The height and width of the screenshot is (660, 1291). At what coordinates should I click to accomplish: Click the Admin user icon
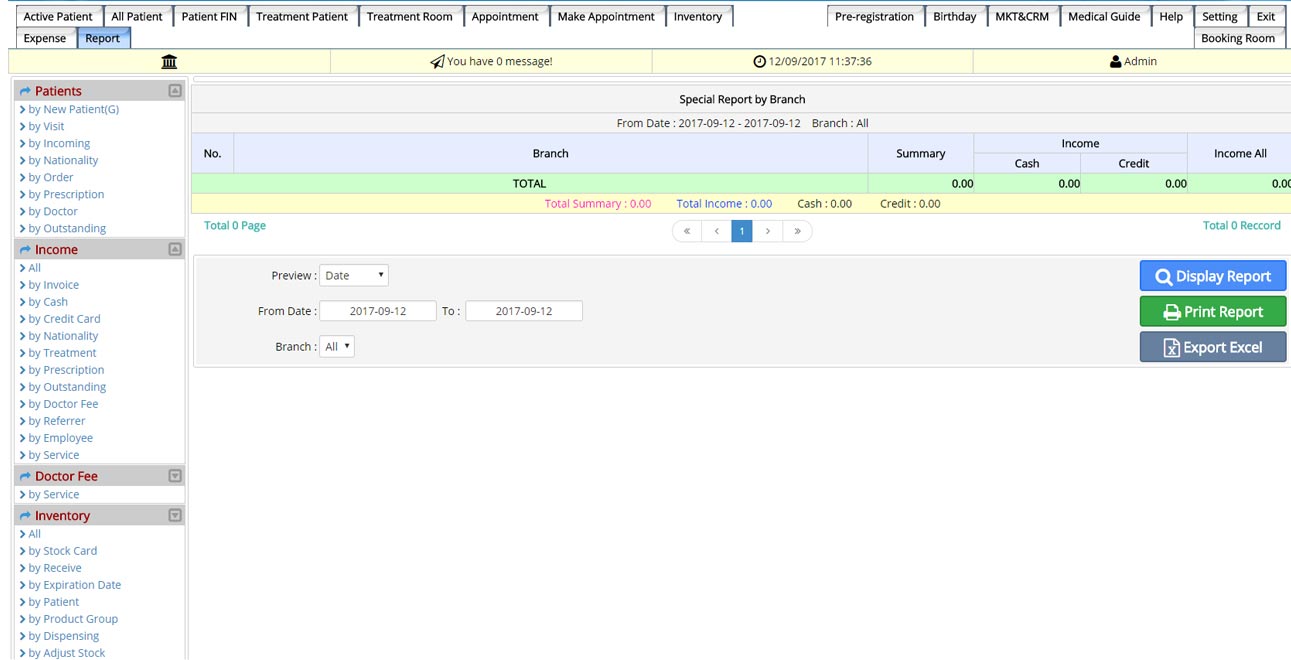pos(1115,62)
